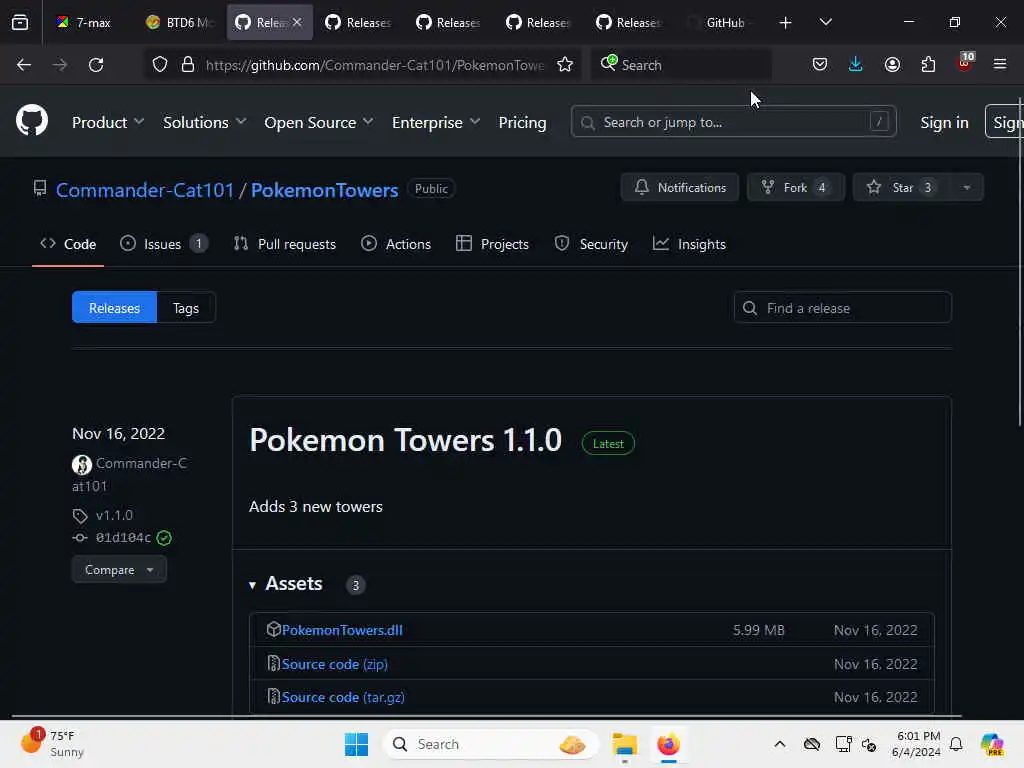Screen dimensions: 1024x768
Task: Open the Firefox View icon
Action: (x=20, y=22)
